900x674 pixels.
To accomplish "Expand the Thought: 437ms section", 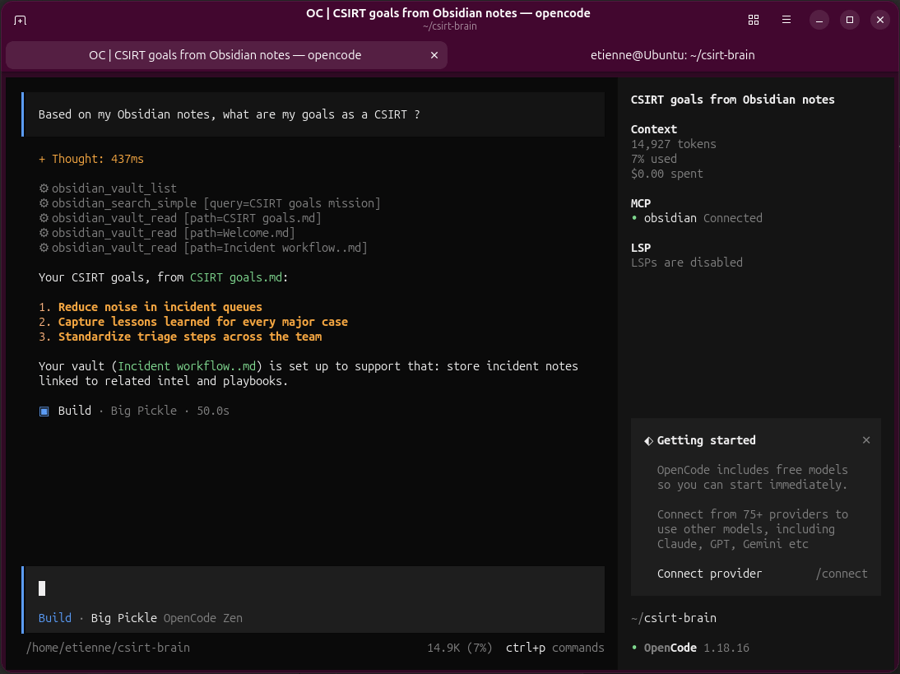I will (x=91, y=159).
